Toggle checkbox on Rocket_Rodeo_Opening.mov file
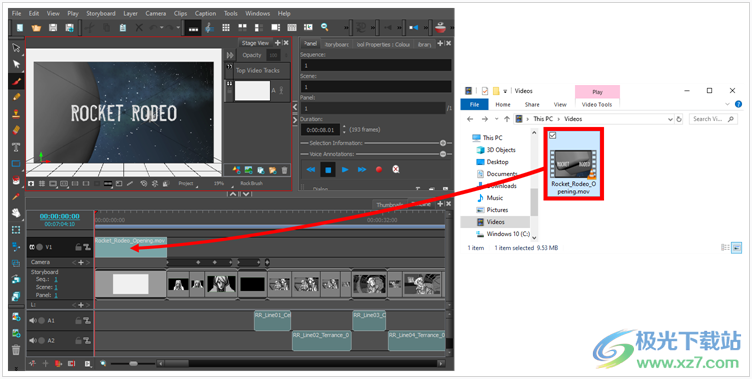 [552, 136]
